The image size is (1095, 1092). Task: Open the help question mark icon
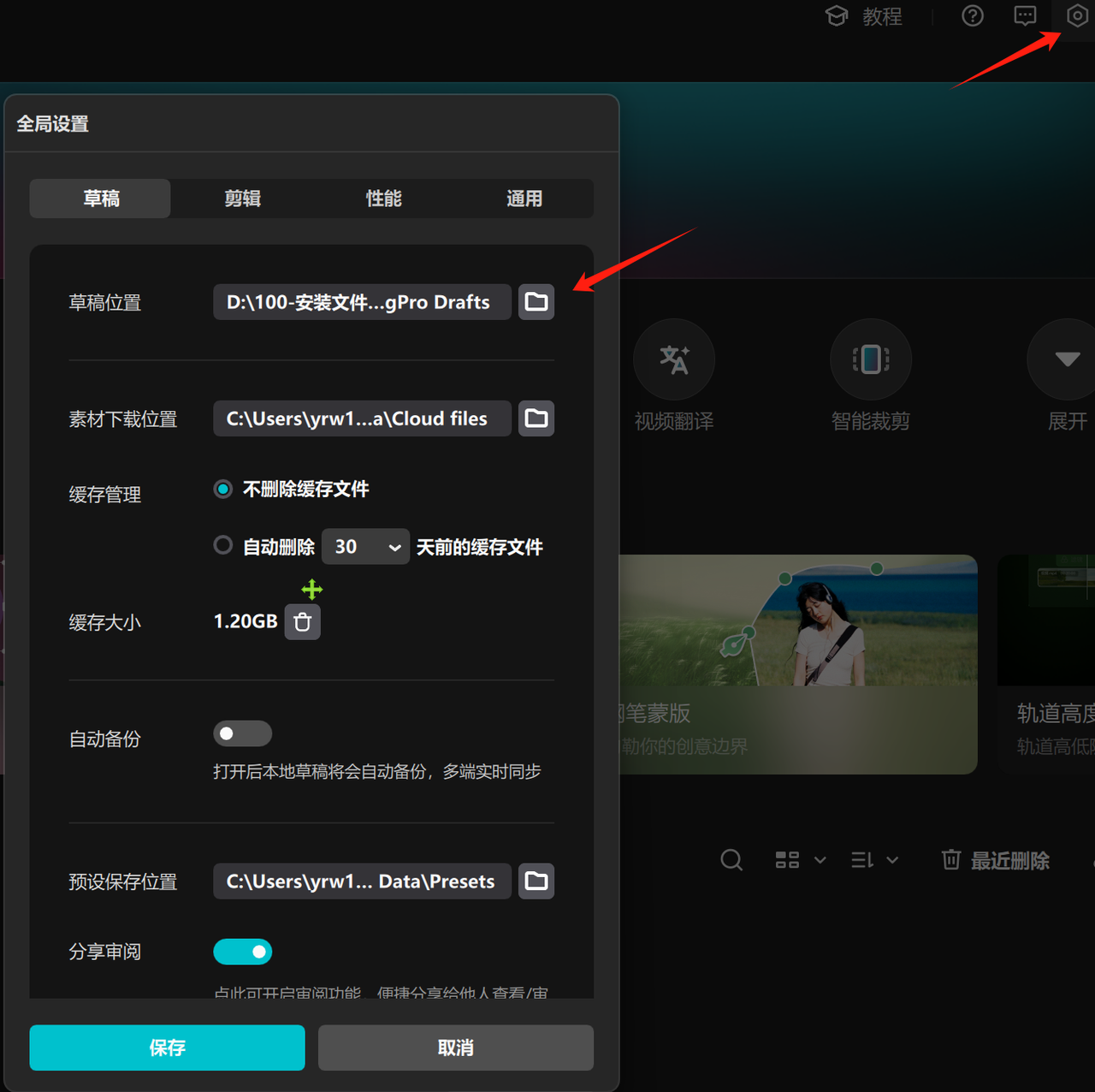[972, 15]
